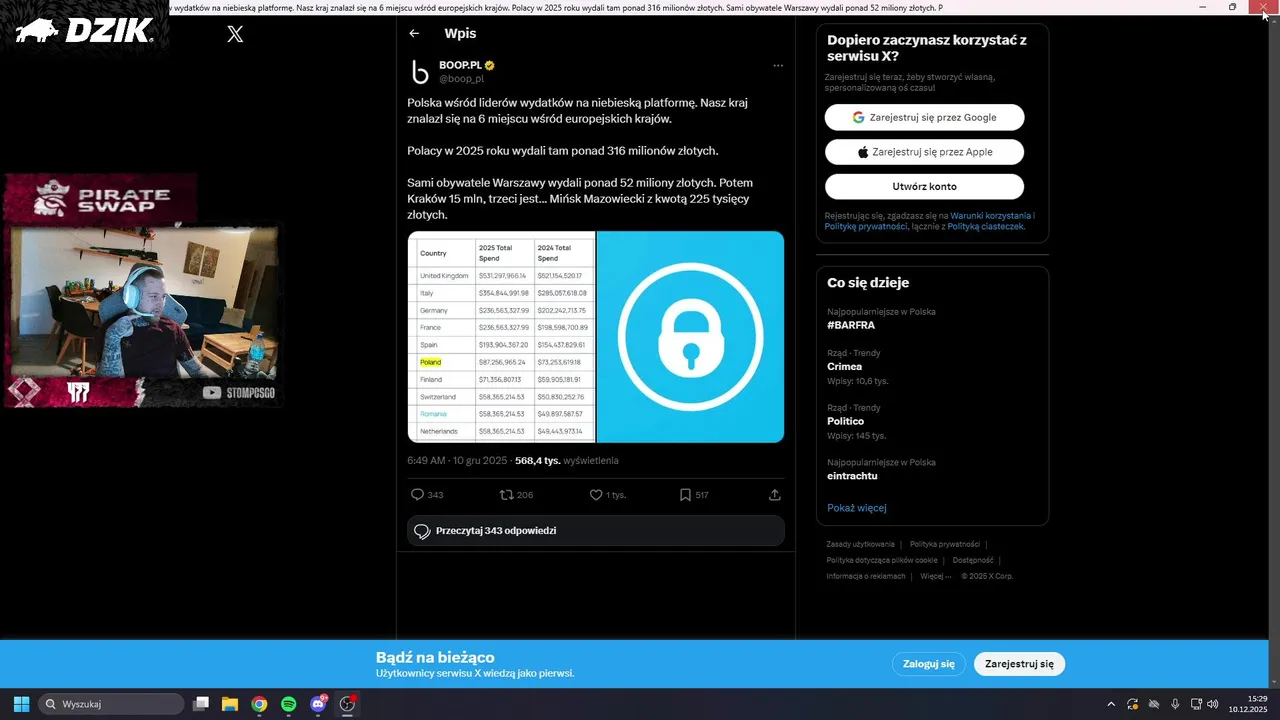Open the Polityką ciasteczek link
This screenshot has height=720, width=1280.
(x=984, y=227)
